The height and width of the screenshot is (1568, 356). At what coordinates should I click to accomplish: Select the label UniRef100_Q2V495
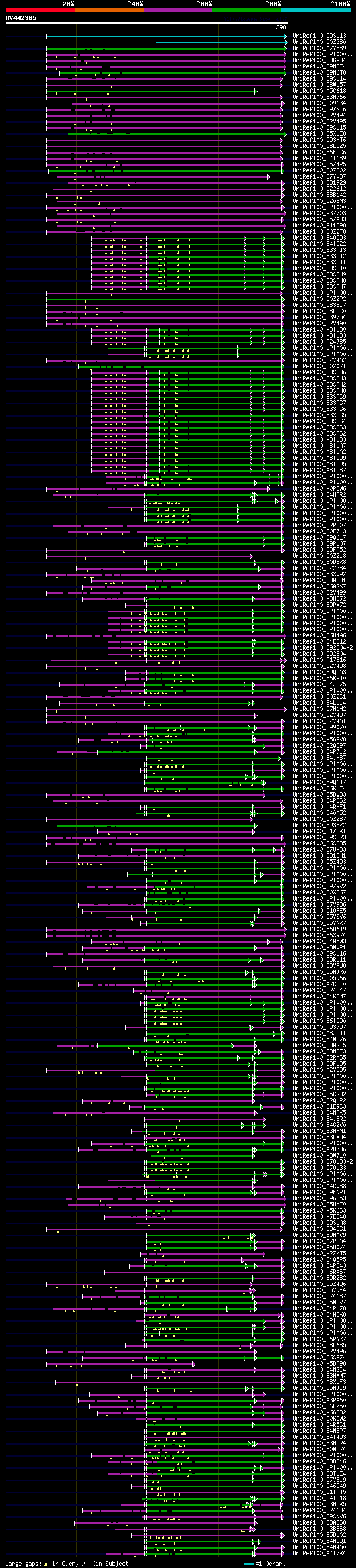(x=319, y=122)
